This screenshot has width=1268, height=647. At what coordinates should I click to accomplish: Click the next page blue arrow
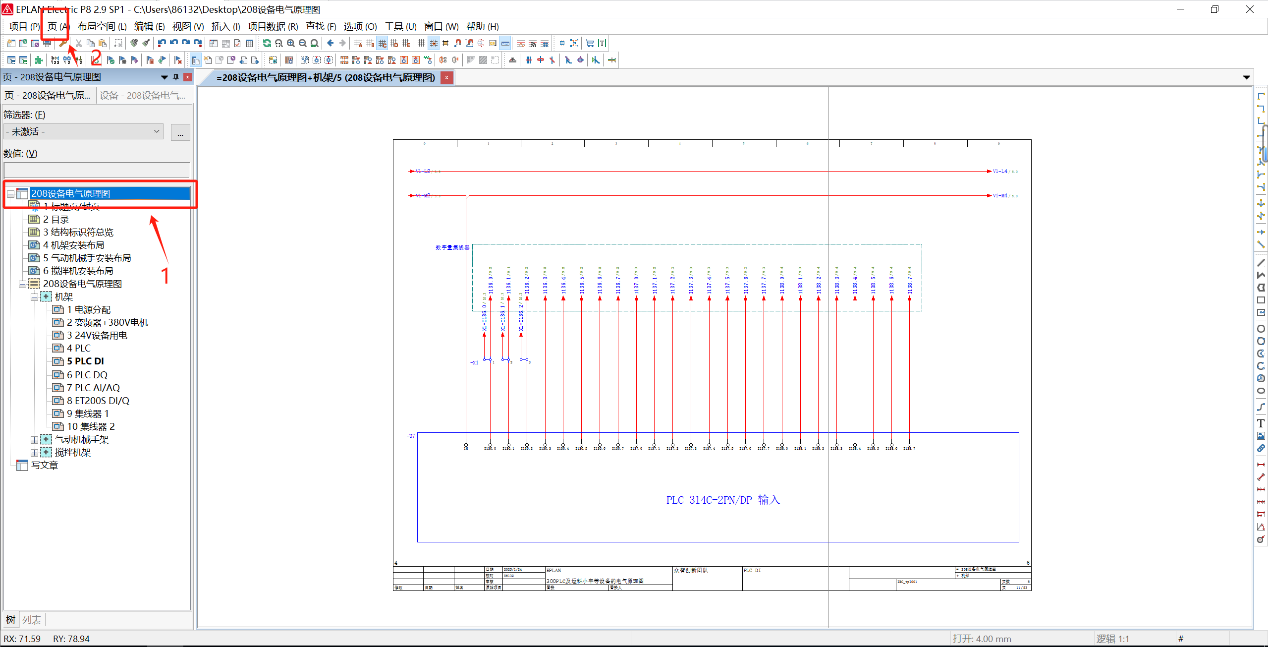tap(342, 44)
